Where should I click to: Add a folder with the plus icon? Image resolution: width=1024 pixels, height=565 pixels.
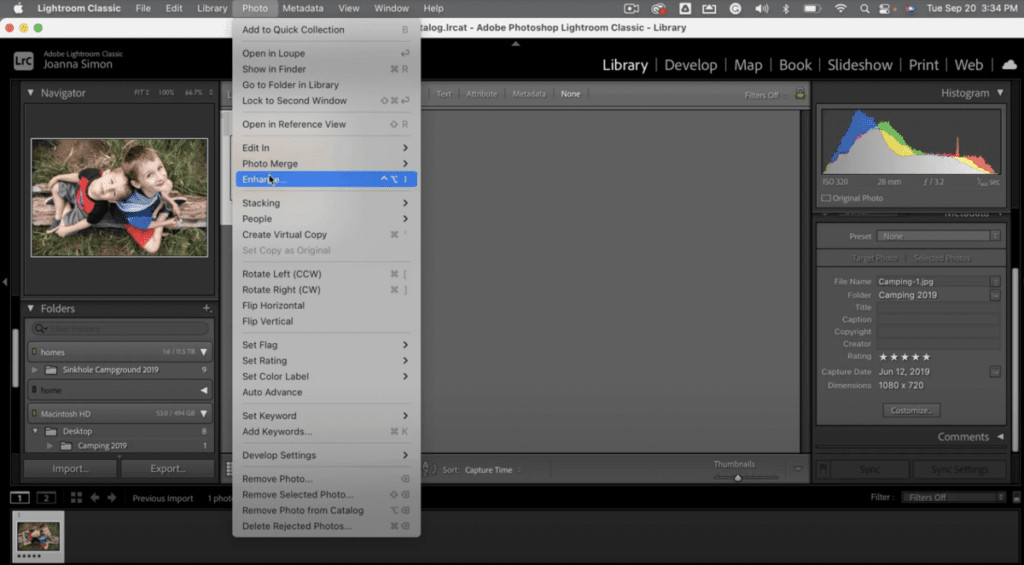tap(206, 308)
